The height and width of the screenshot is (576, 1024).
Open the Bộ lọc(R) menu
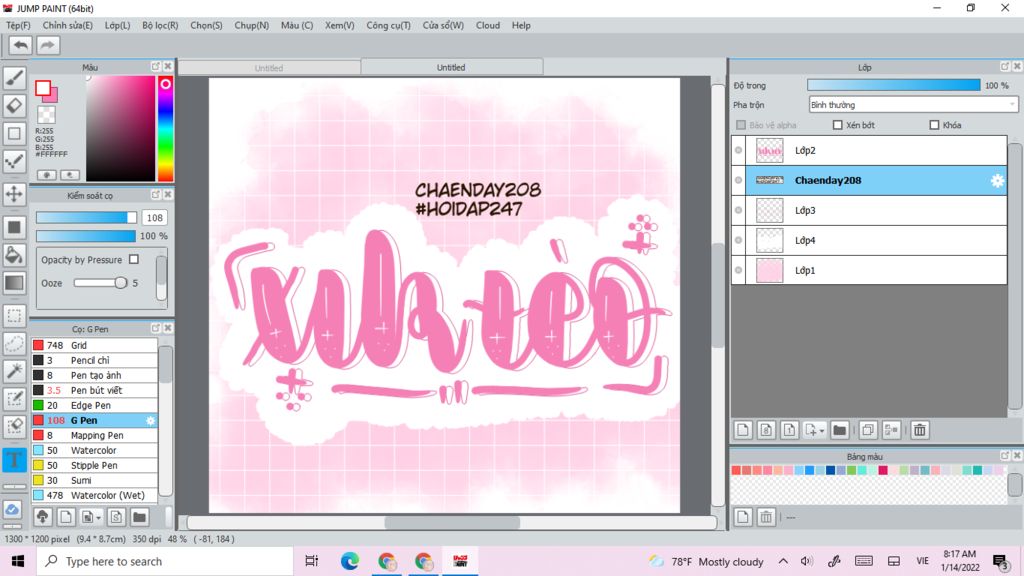160,25
